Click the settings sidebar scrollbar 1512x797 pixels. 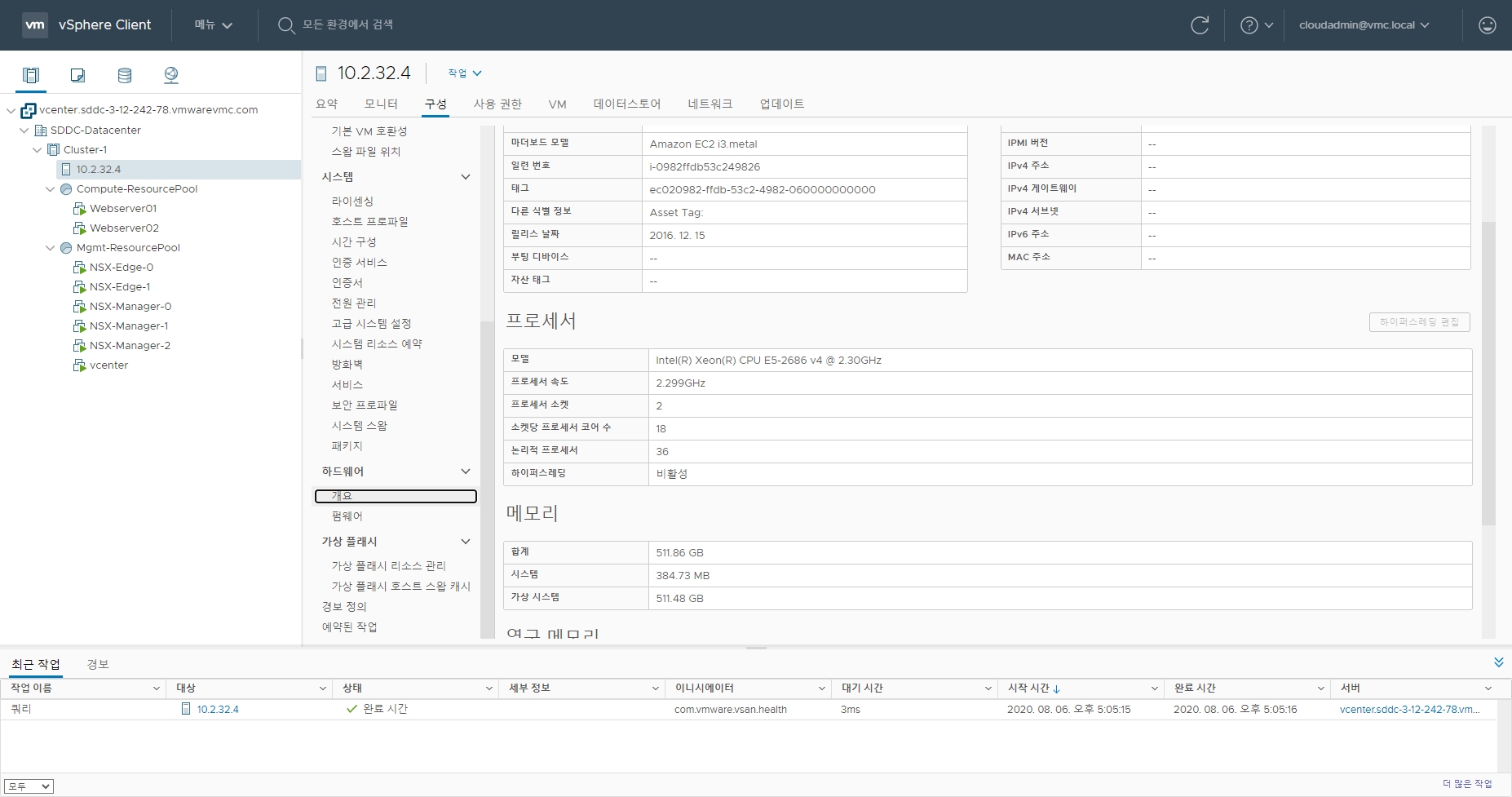(487, 478)
